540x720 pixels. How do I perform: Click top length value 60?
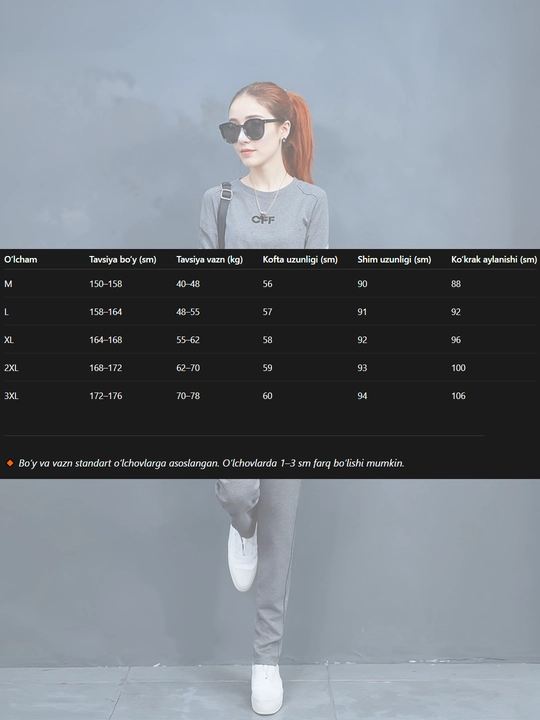point(267,396)
